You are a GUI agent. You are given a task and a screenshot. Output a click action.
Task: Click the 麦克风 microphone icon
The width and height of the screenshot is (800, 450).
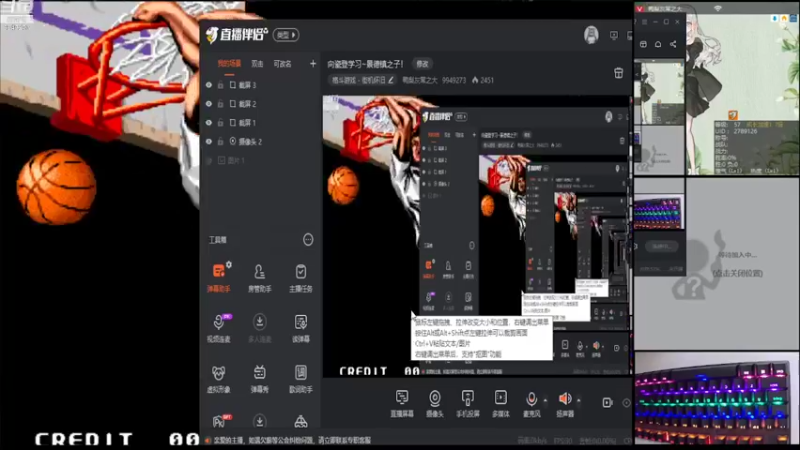pos(531,398)
